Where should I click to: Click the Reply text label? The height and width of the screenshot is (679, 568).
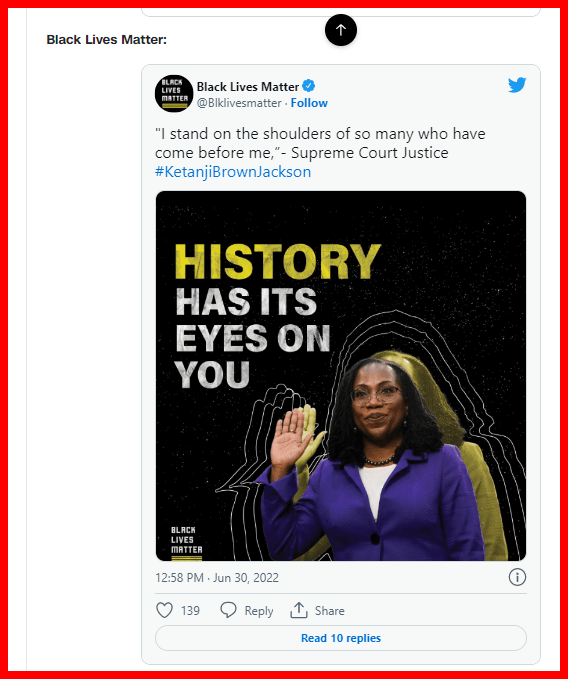[x=258, y=611]
